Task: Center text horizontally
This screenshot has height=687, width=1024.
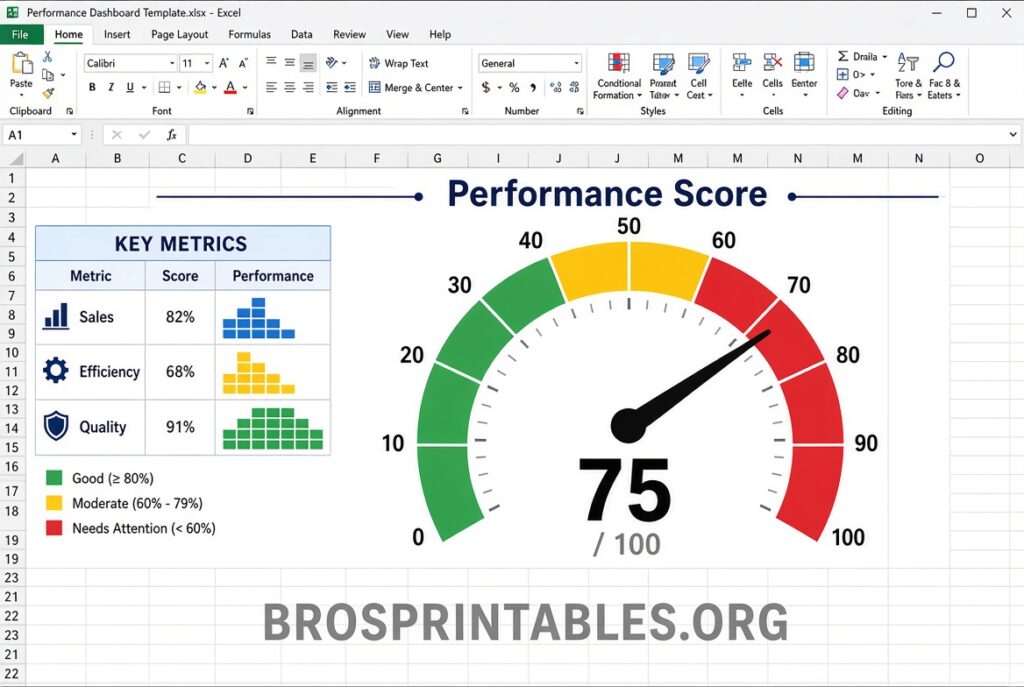Action: pos(289,87)
